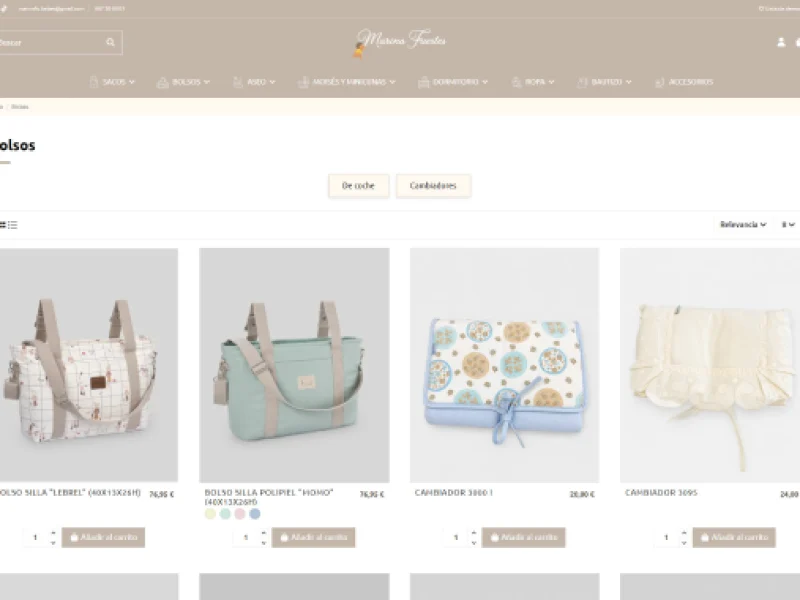Open the Cambiador 3095 product image
The height and width of the screenshot is (600, 800).
(x=710, y=365)
